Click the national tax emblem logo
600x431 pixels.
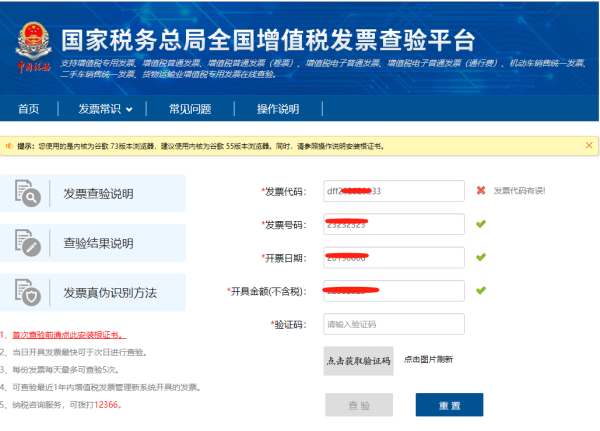point(33,46)
